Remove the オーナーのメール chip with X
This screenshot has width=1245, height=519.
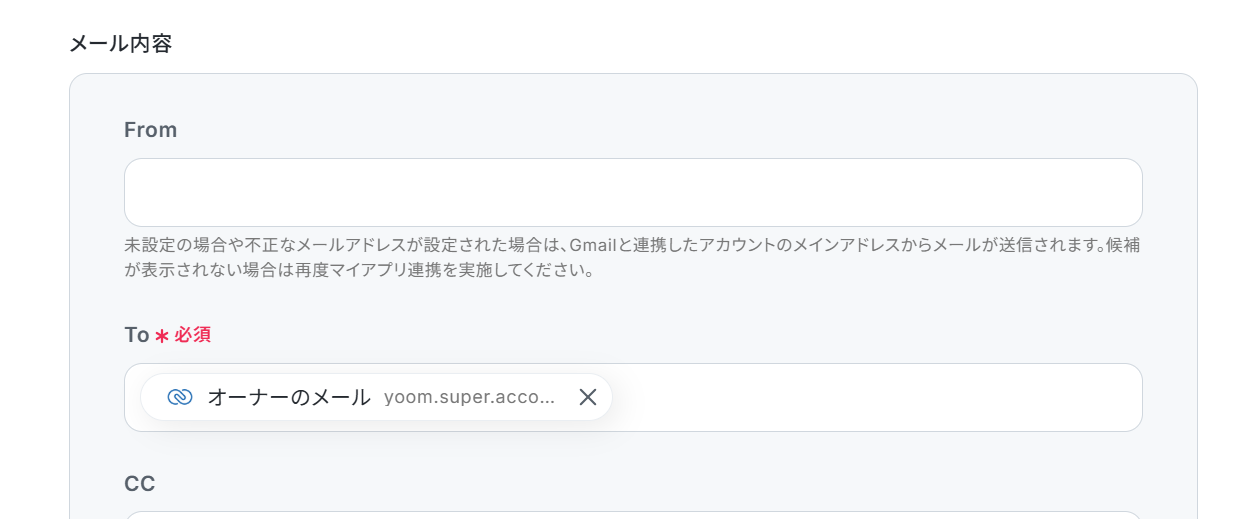[x=588, y=397]
